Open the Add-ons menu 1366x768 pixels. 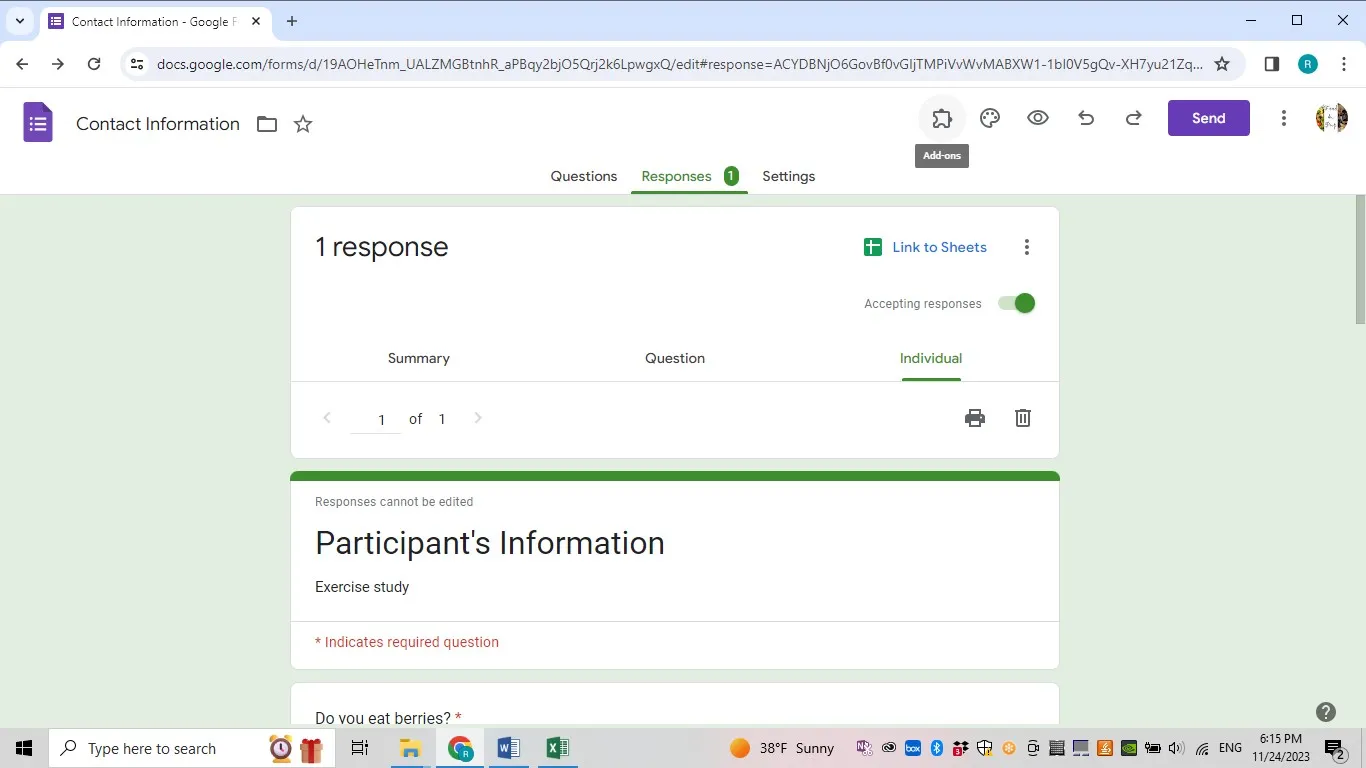click(941, 117)
